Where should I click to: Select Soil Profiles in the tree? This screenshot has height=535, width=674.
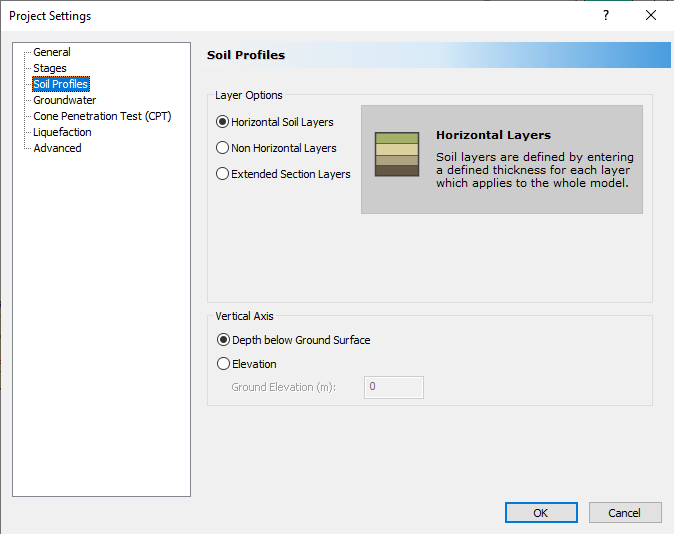[x=61, y=84]
